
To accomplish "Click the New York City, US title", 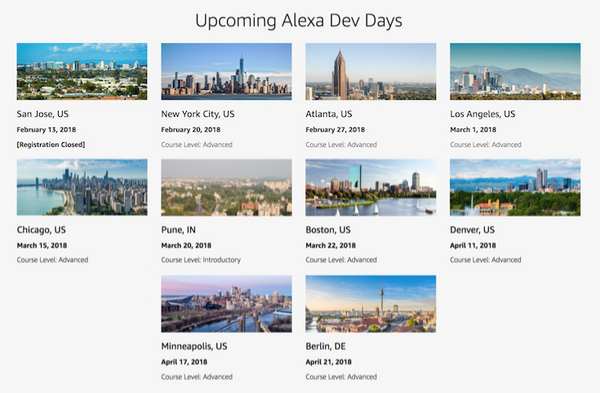I will [x=198, y=114].
